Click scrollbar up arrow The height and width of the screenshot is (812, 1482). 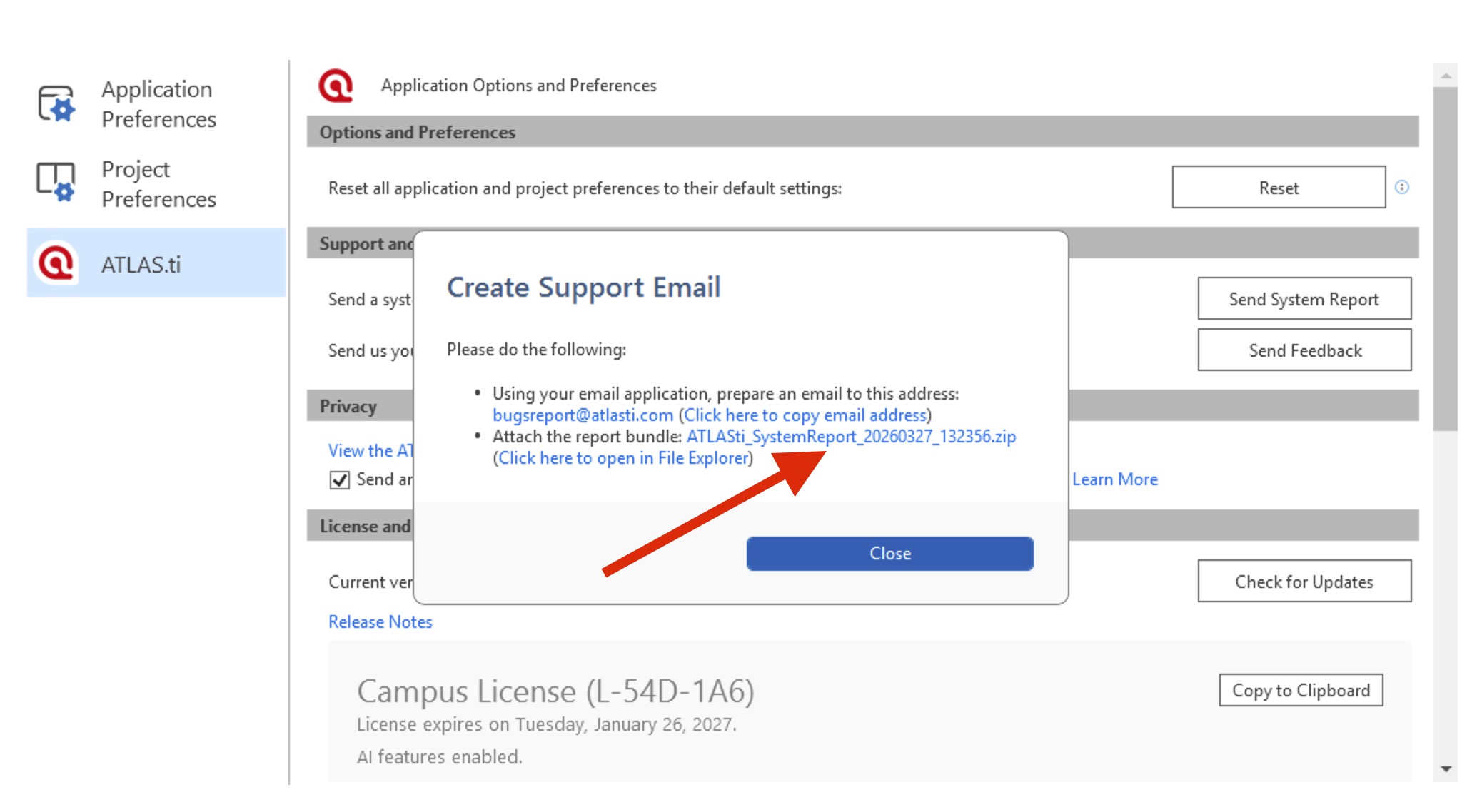coord(1446,75)
